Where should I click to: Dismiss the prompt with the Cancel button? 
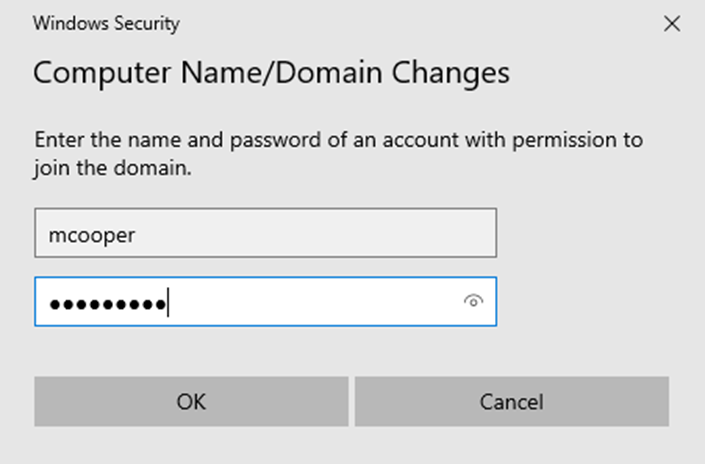coord(512,402)
